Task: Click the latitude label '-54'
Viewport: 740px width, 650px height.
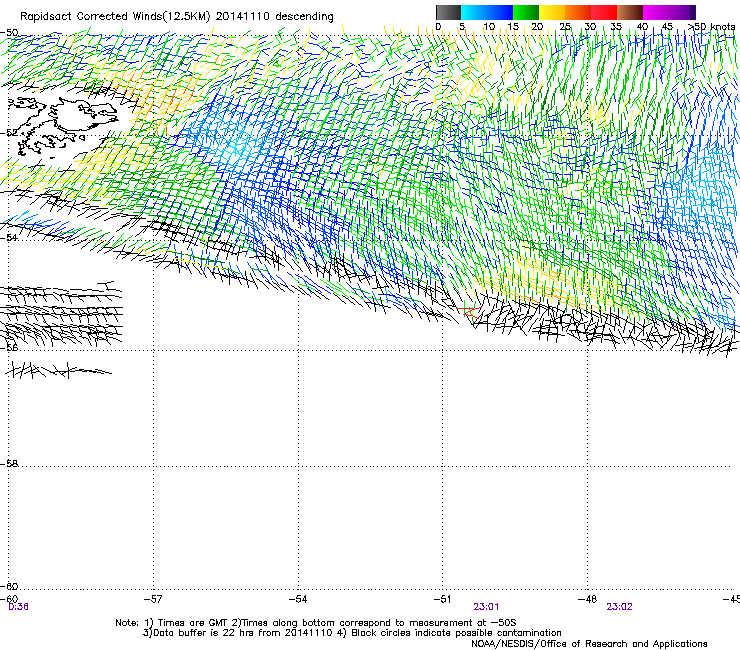Action: (9, 237)
